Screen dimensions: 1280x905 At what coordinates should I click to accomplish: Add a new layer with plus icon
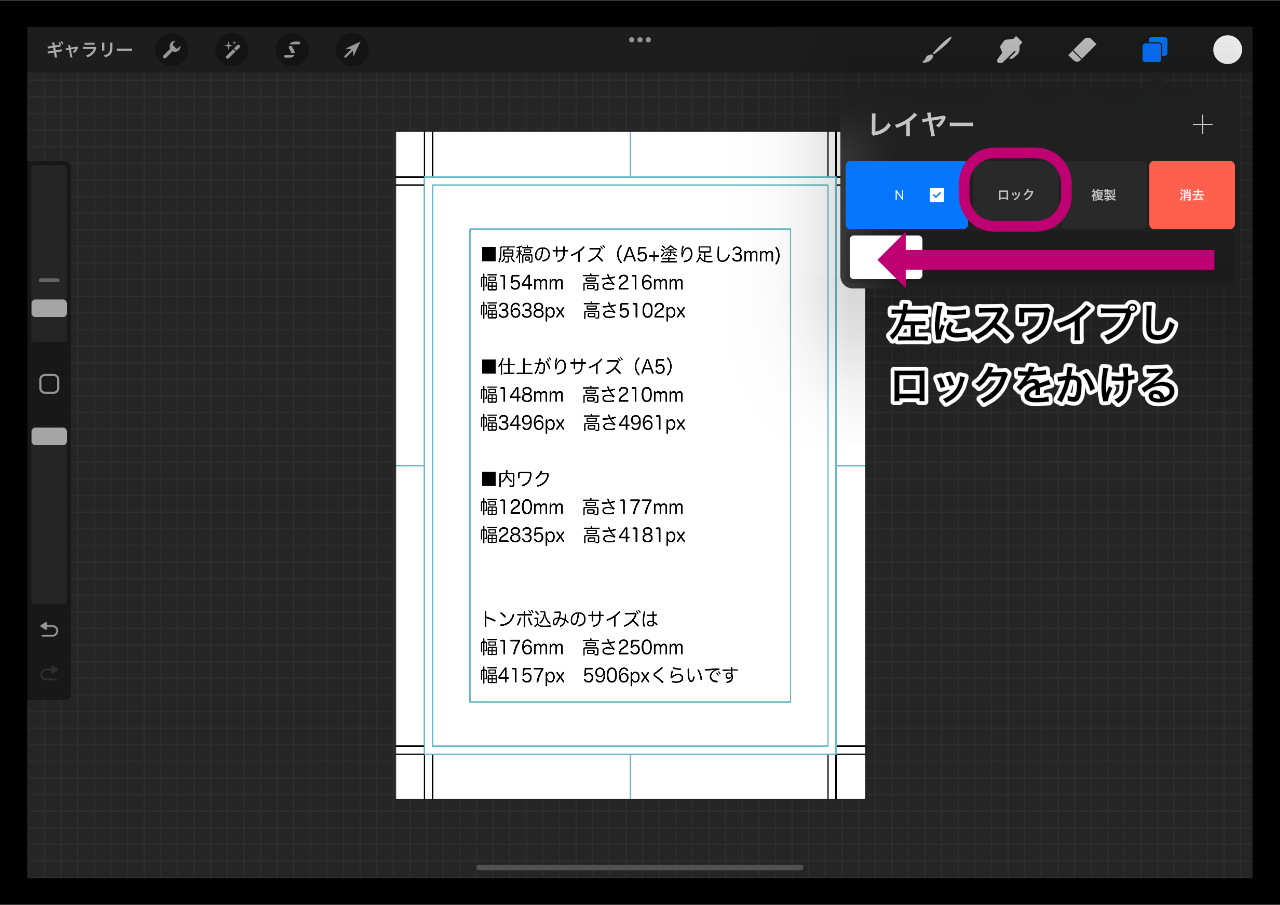[1202, 124]
